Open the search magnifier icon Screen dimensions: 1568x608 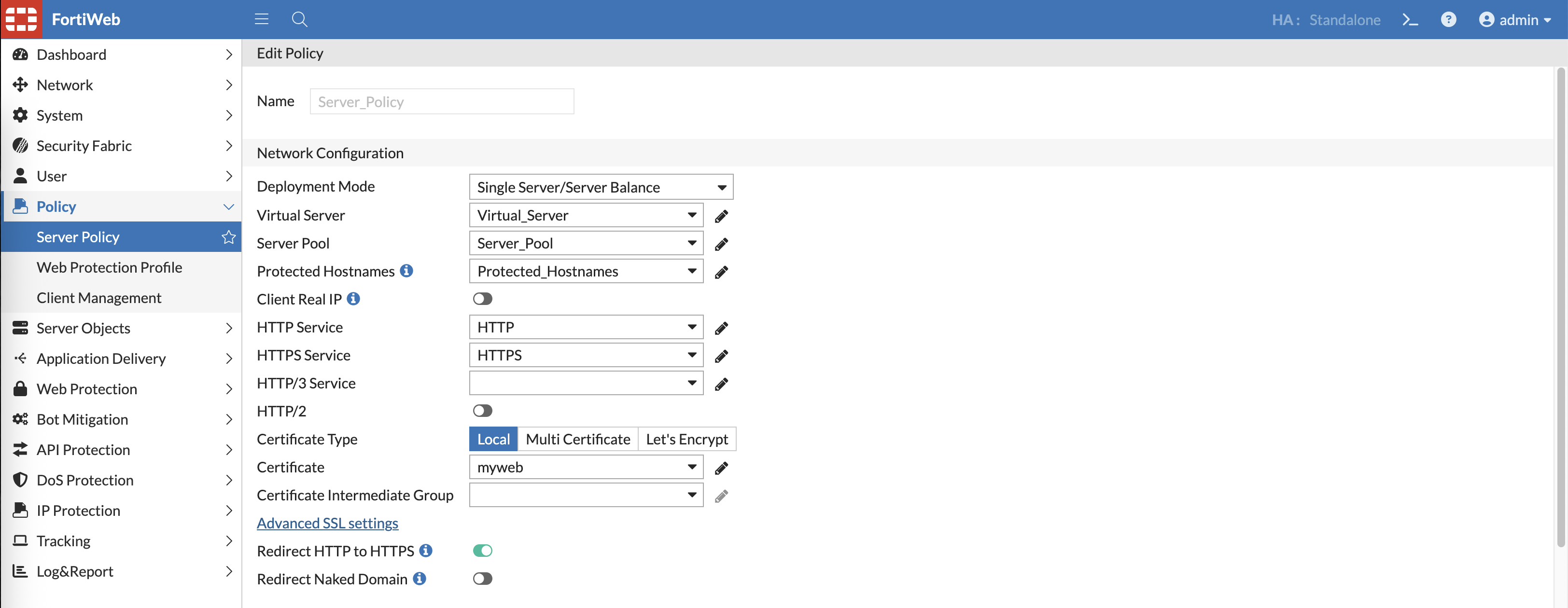(x=299, y=19)
